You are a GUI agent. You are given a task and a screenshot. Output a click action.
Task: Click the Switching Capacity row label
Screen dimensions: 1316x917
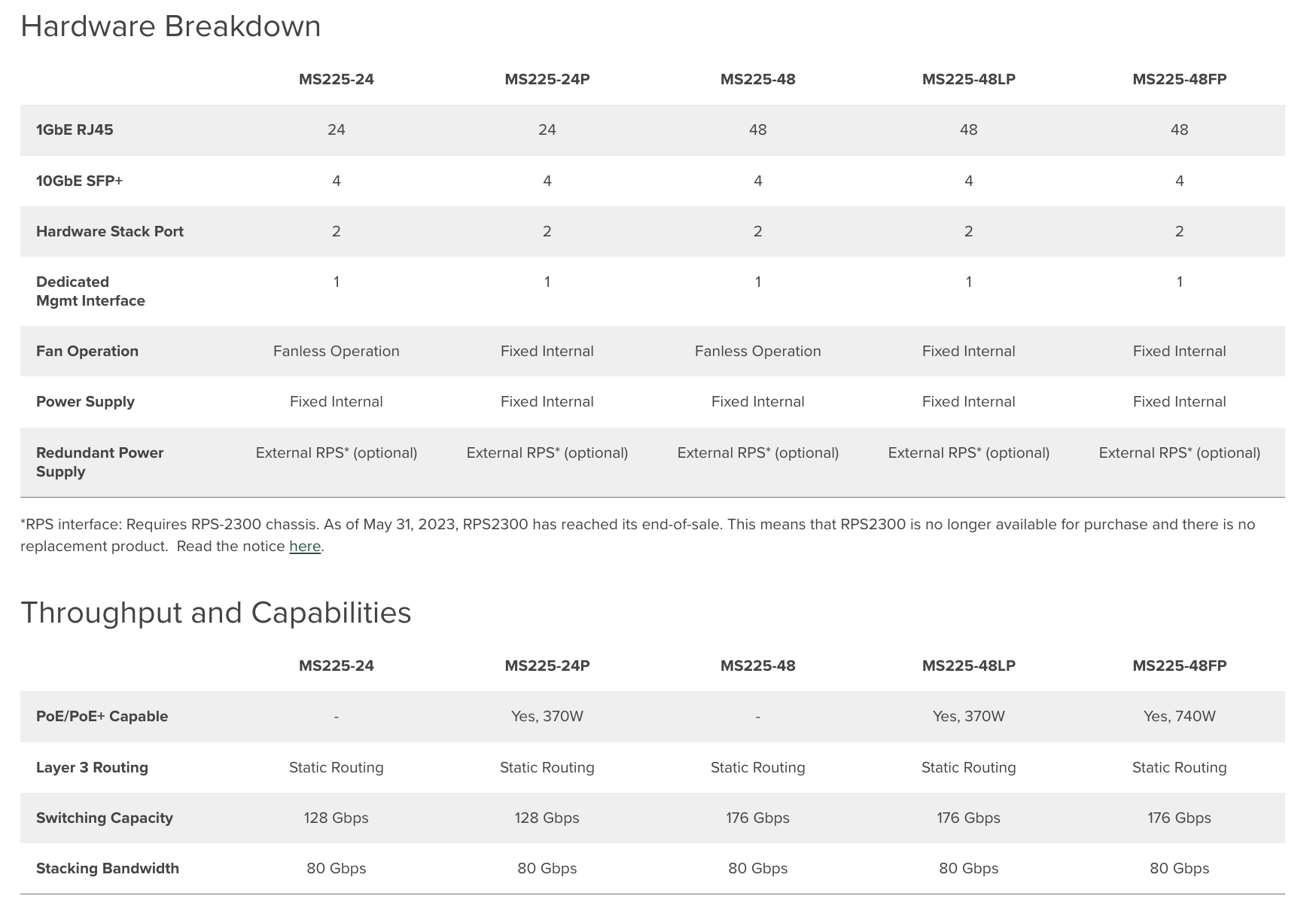tap(105, 818)
